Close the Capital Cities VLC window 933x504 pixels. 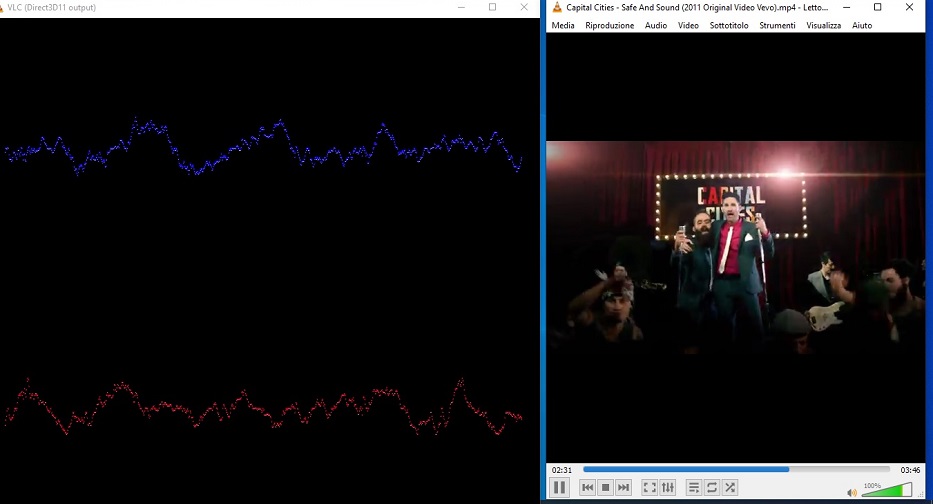(909, 7)
